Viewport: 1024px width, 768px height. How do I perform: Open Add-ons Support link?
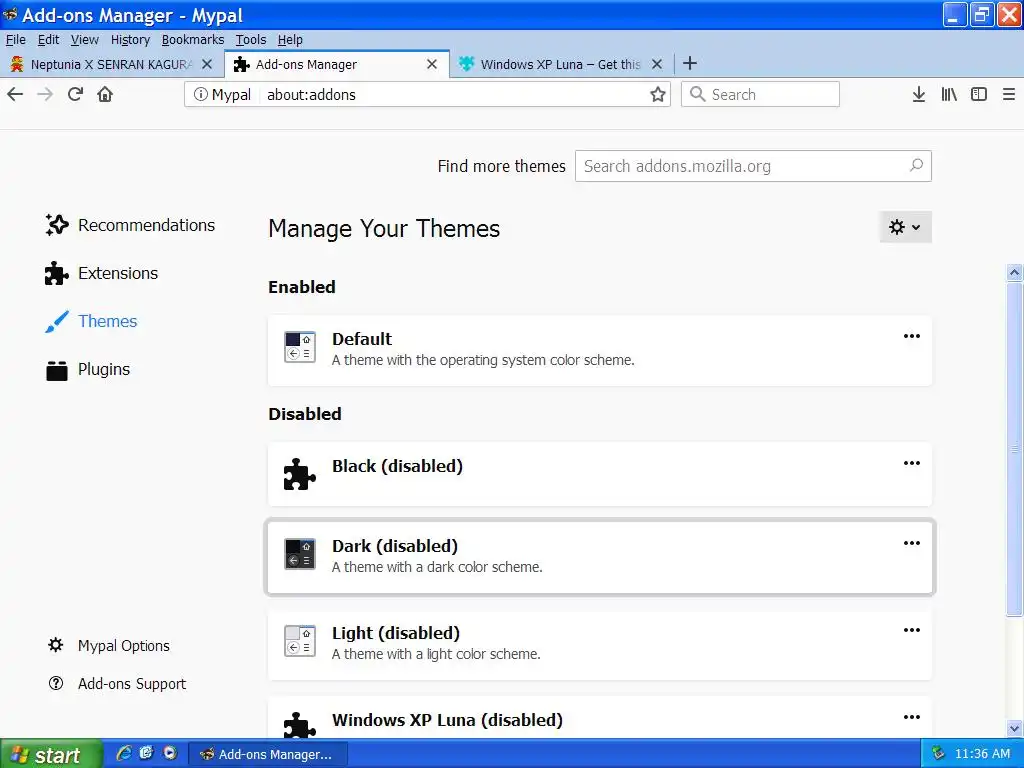pyautogui.click(x=117, y=684)
